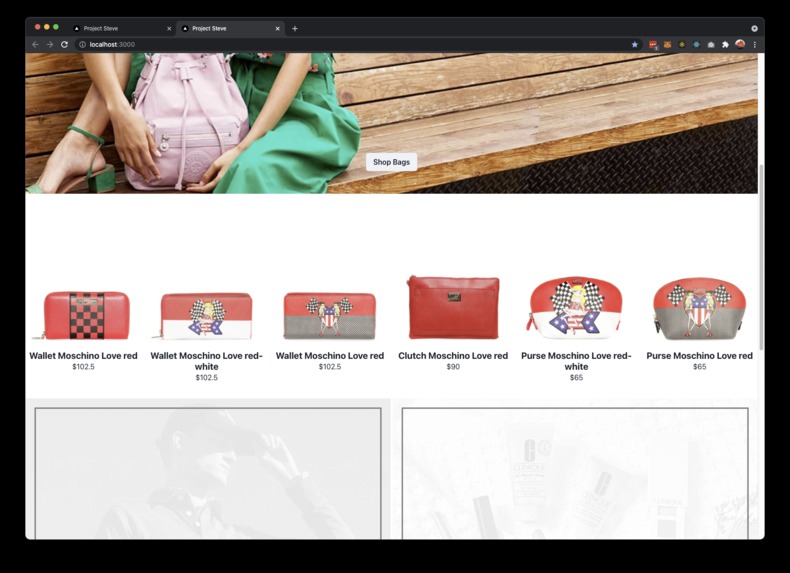The width and height of the screenshot is (790, 573).
Task: Click the browser forward arrow
Action: tap(49, 44)
